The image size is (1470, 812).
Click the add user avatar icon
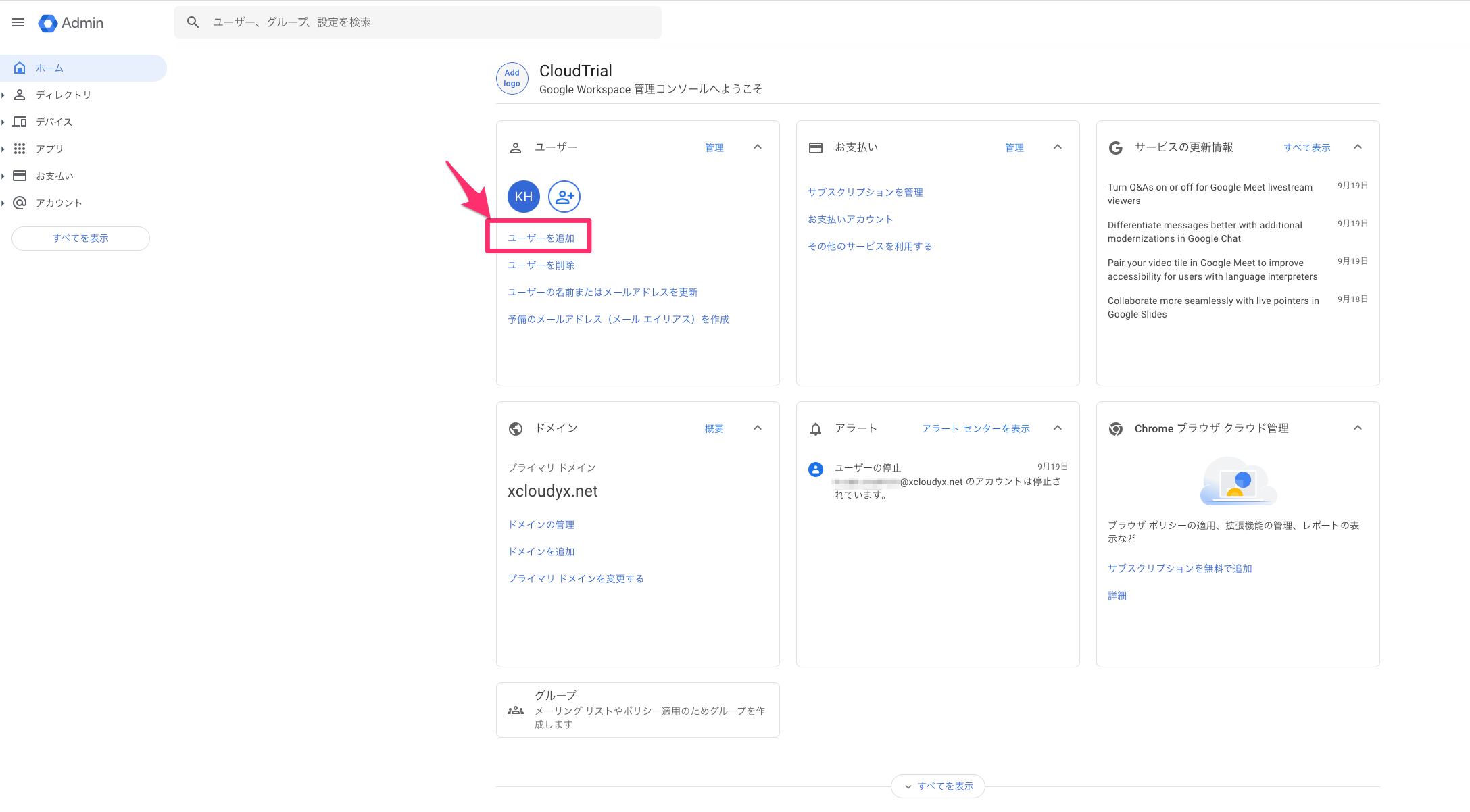(564, 197)
